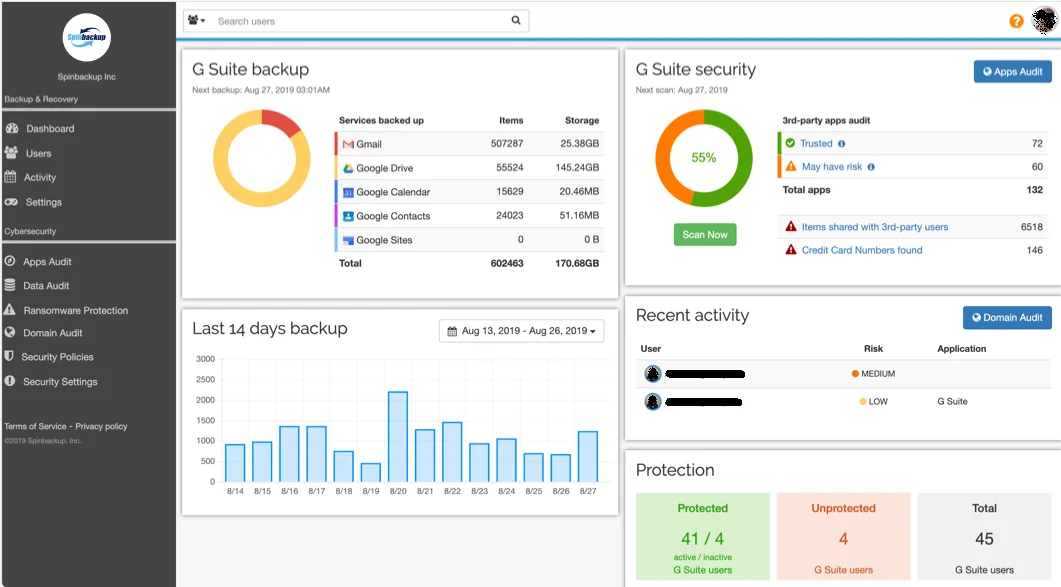Screen dimensions: 1061x587
Task: Click the orange help question mark icon
Action: pyautogui.click(x=1016, y=21)
